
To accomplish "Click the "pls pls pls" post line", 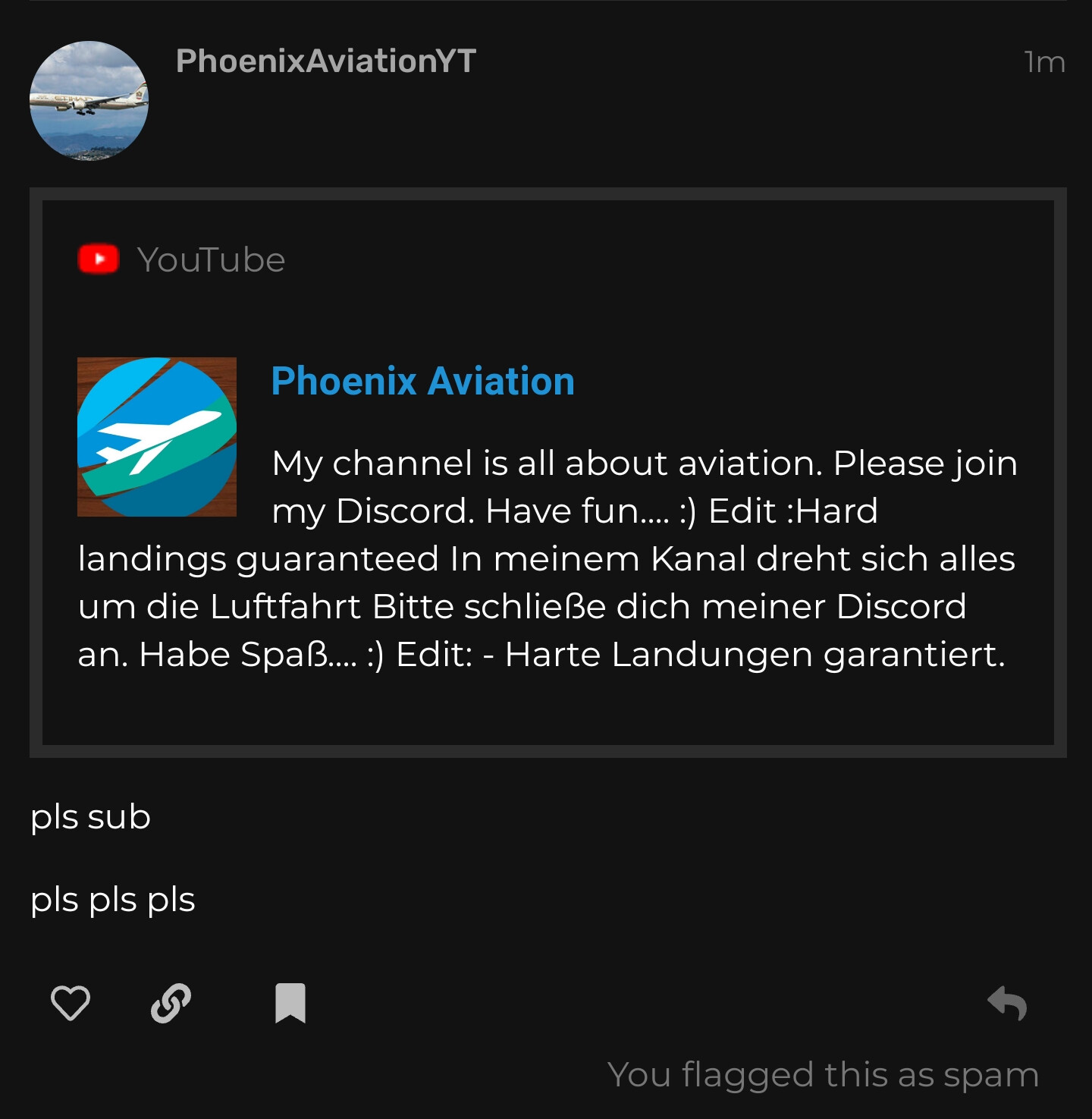I will coord(113,900).
